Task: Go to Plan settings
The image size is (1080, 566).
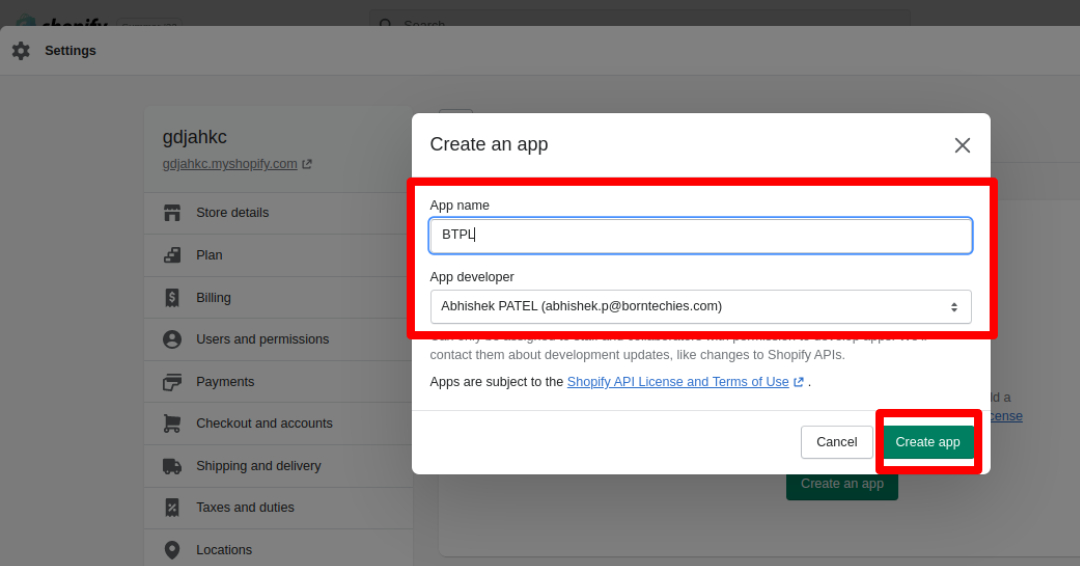Action: click(278, 255)
